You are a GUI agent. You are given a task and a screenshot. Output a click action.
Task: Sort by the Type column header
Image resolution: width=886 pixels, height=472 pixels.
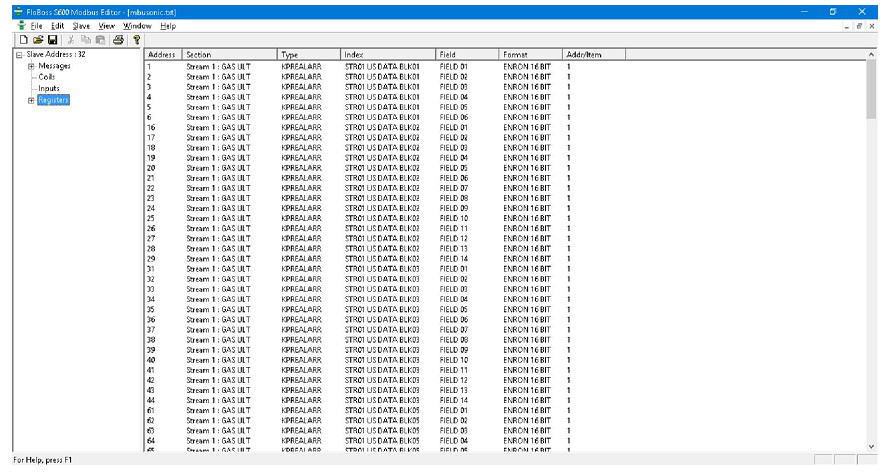[x=309, y=55]
